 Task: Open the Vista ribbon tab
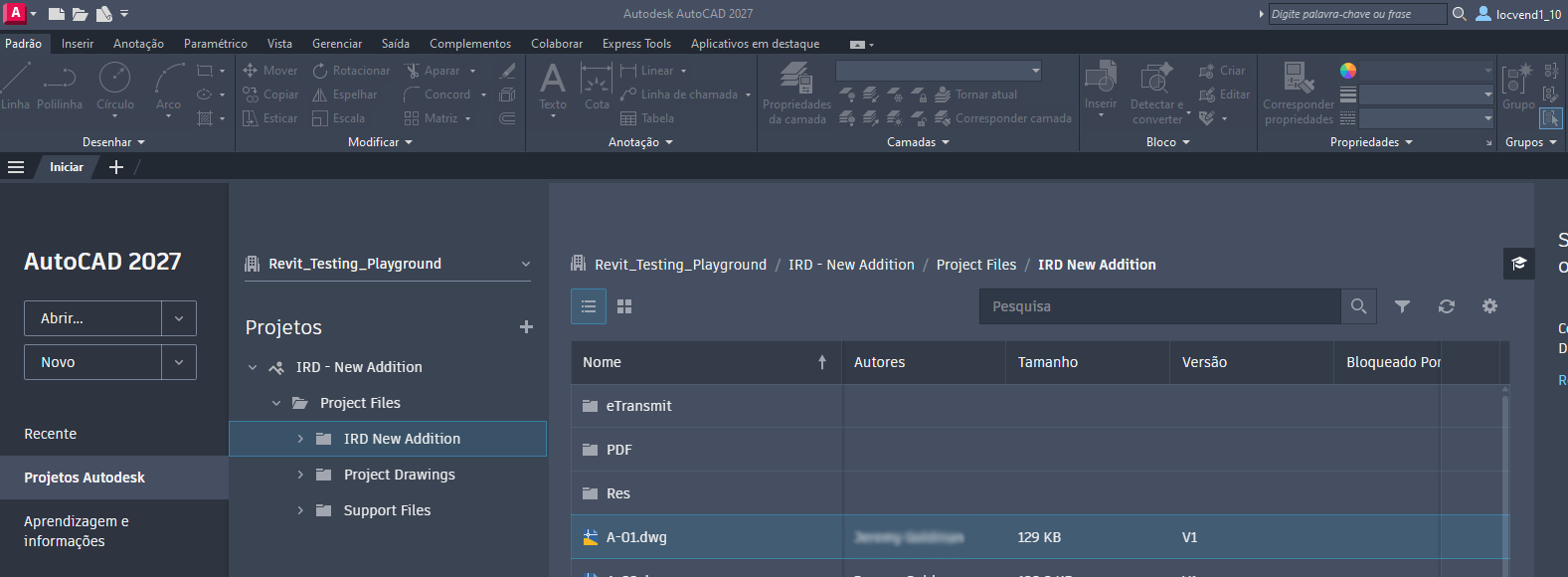[x=279, y=44]
